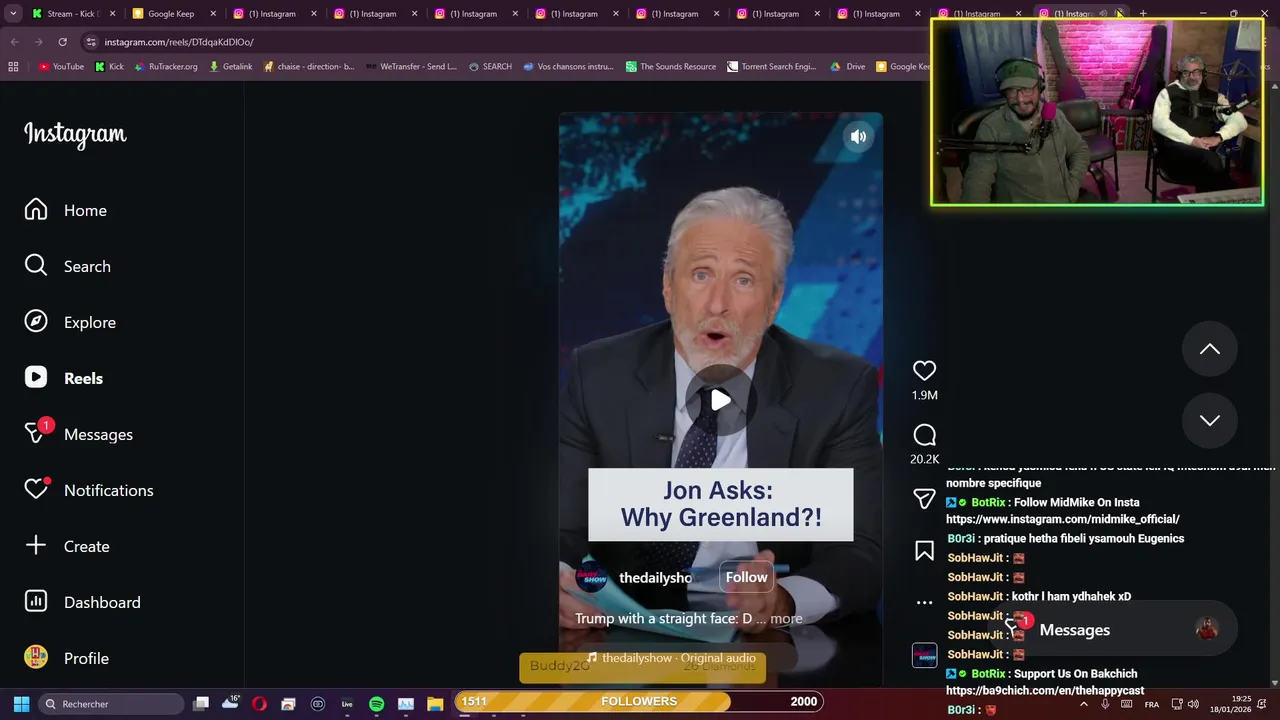Open Instagram Home from sidebar
Screen dimensions: 1280x720
point(66,210)
